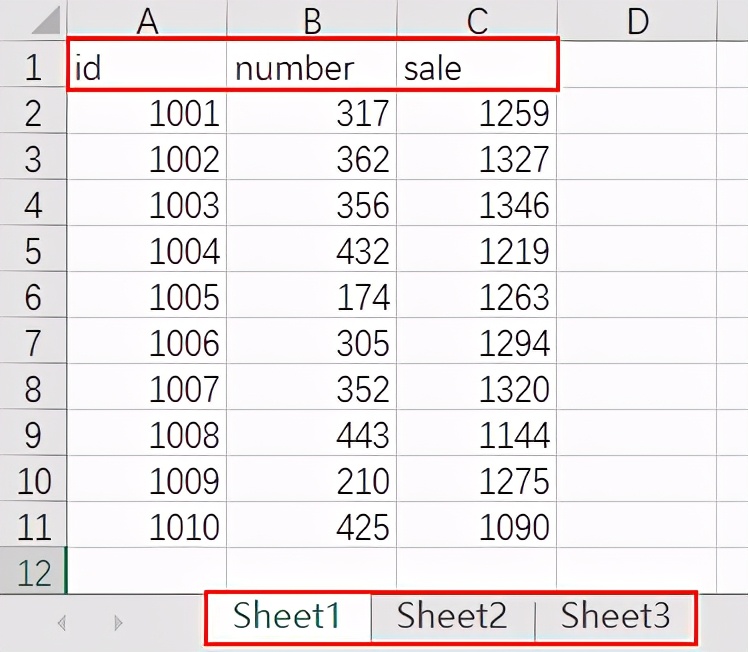Viewport: 748px width, 652px height.
Task: Select cell containing id 1005
Action: [147, 297]
